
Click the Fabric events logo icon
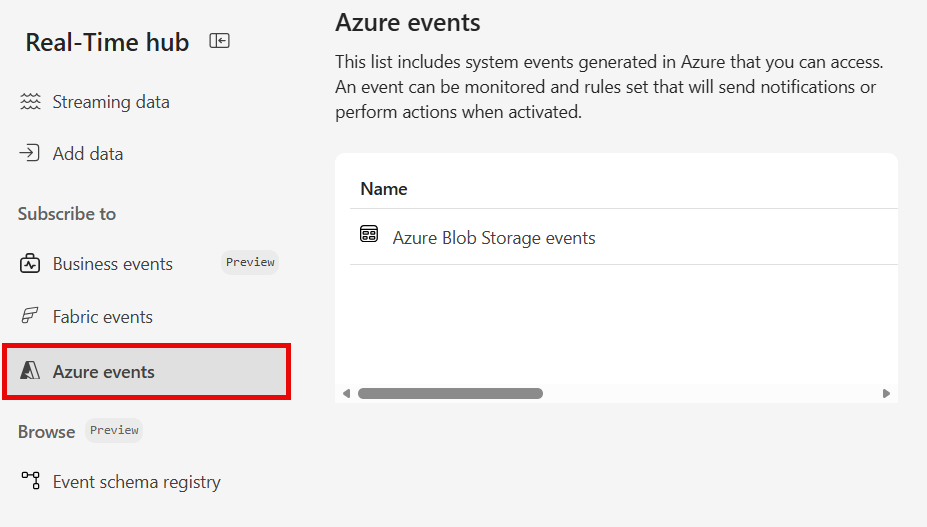pyautogui.click(x=30, y=316)
